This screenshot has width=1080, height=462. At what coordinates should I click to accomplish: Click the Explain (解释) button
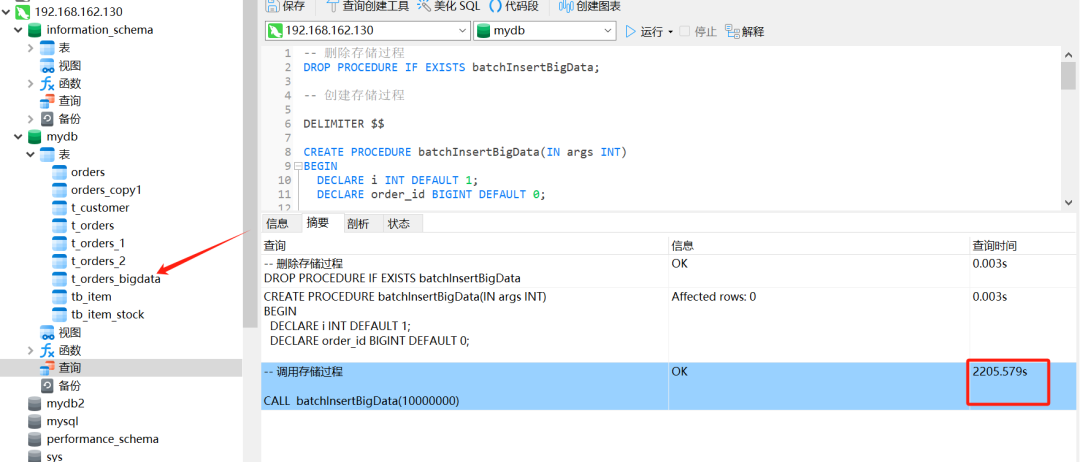pyautogui.click(x=745, y=32)
